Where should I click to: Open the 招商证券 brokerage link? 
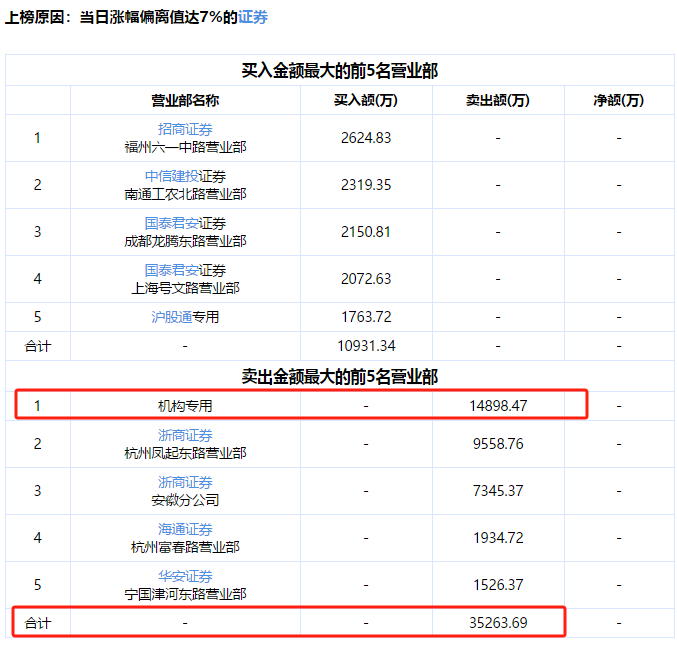[185, 129]
